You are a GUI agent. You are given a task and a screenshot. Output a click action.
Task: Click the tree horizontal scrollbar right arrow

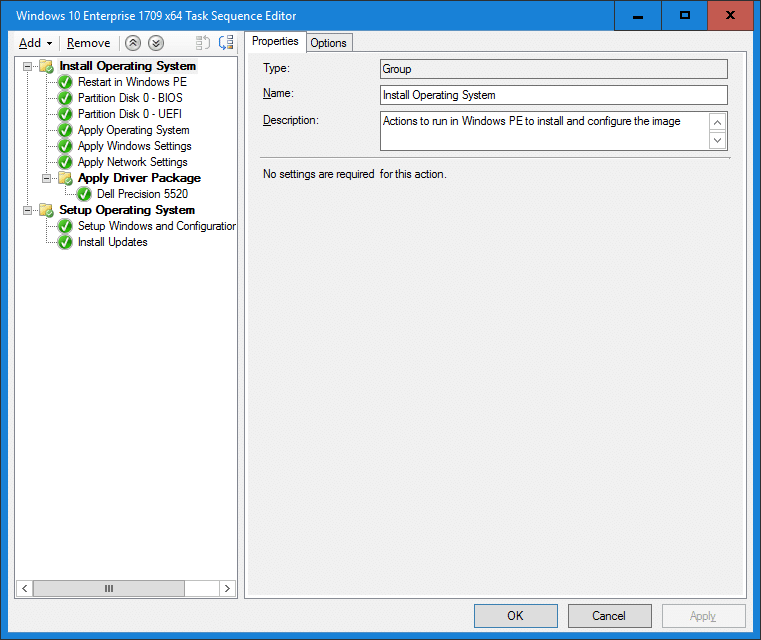click(227, 589)
